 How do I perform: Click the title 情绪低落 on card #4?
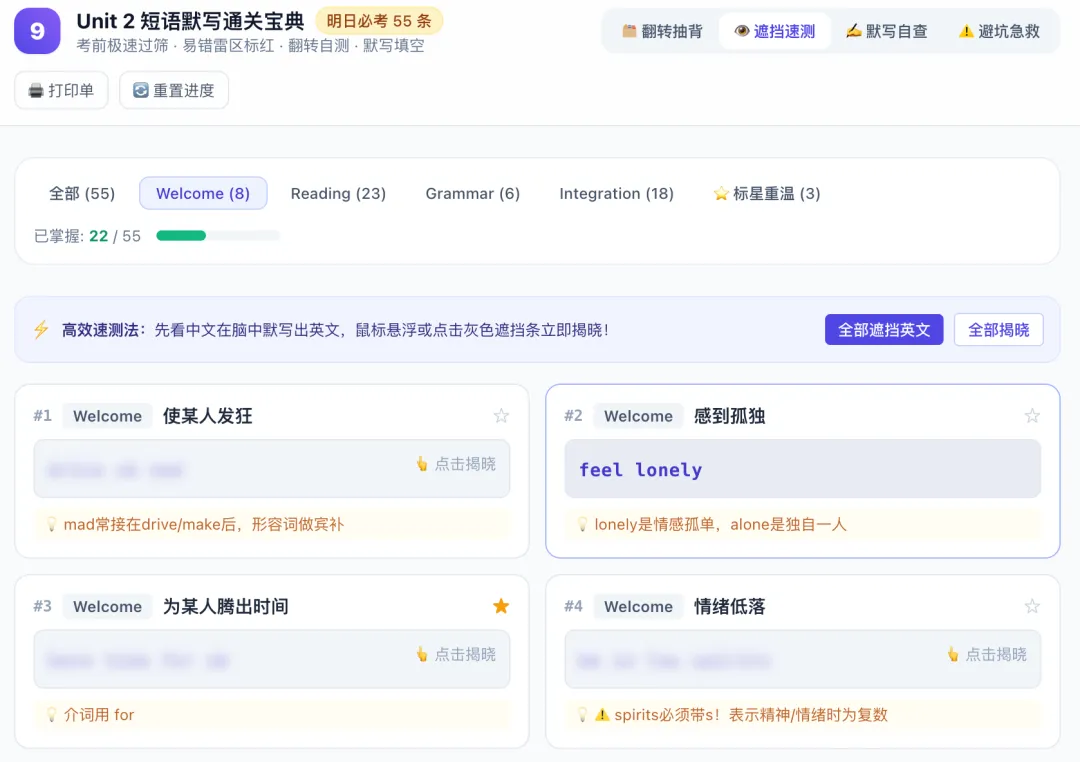point(729,606)
